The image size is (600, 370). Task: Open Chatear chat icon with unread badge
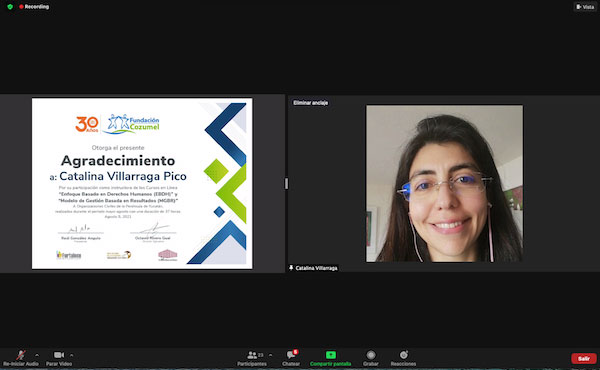(291, 355)
